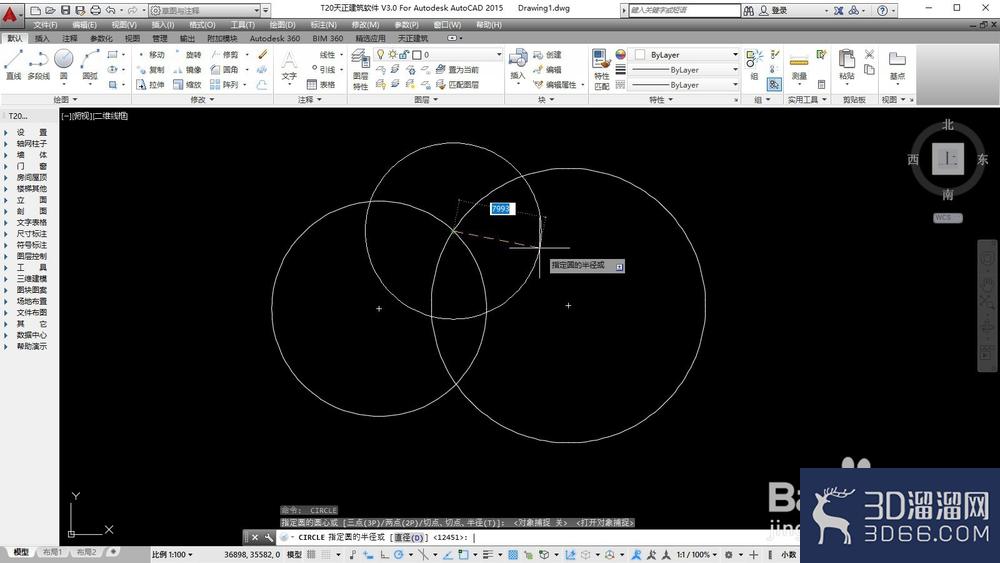Expand the 绘图 (Draw) panel
This screenshot has width=1000, height=563.
[66, 99]
